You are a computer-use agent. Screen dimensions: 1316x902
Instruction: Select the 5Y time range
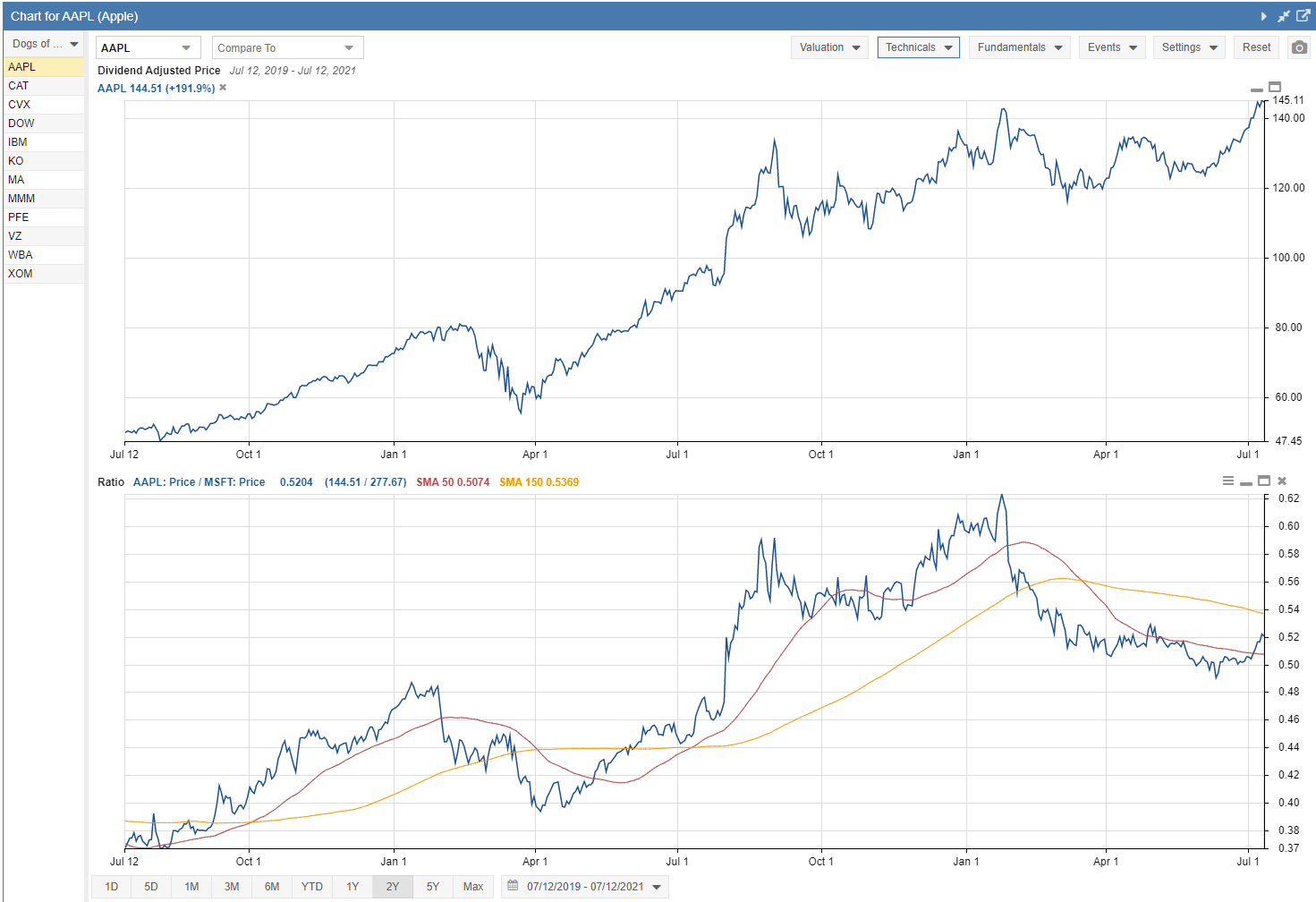433,887
